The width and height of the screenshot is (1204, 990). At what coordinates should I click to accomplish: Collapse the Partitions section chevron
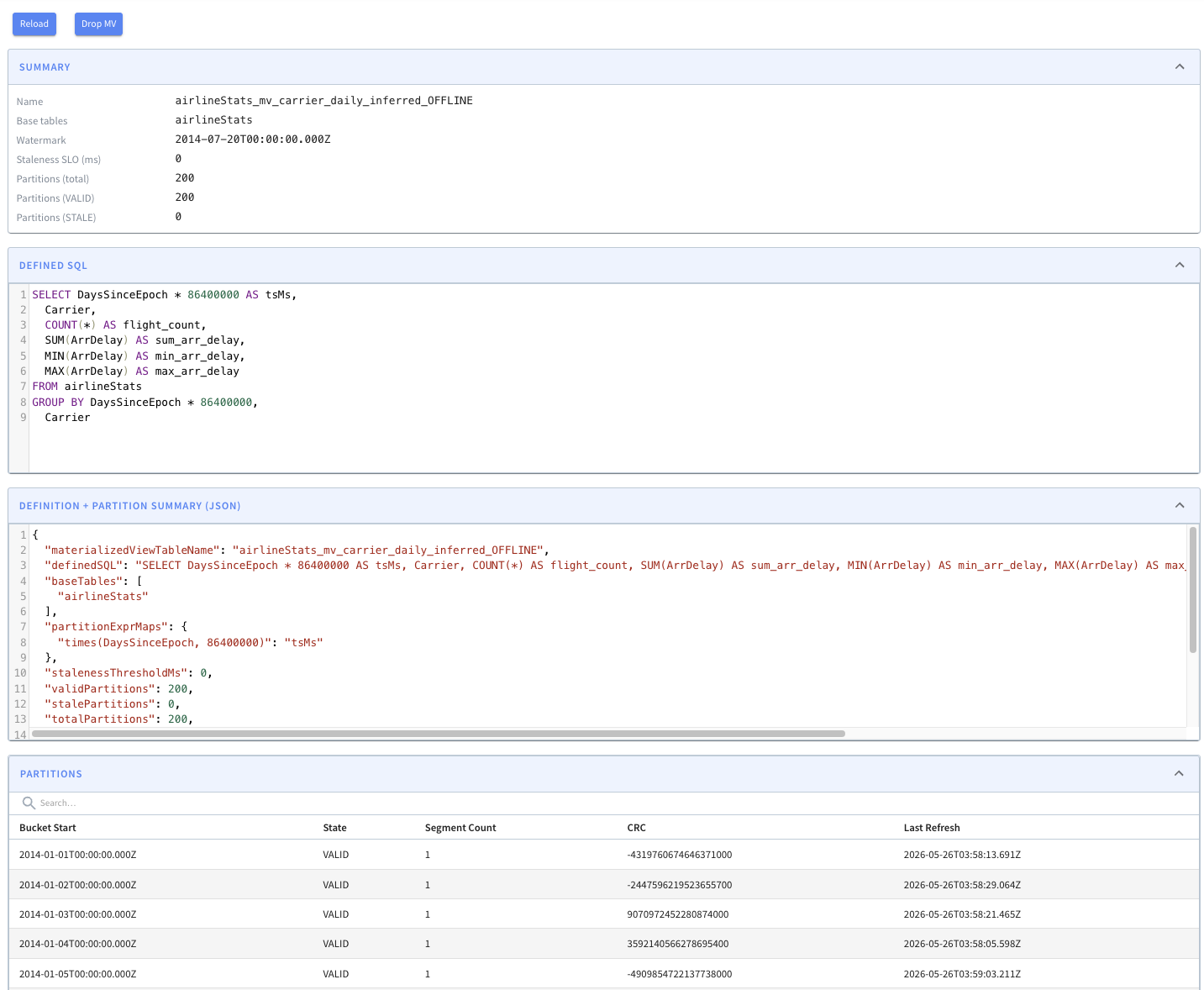pyautogui.click(x=1180, y=773)
